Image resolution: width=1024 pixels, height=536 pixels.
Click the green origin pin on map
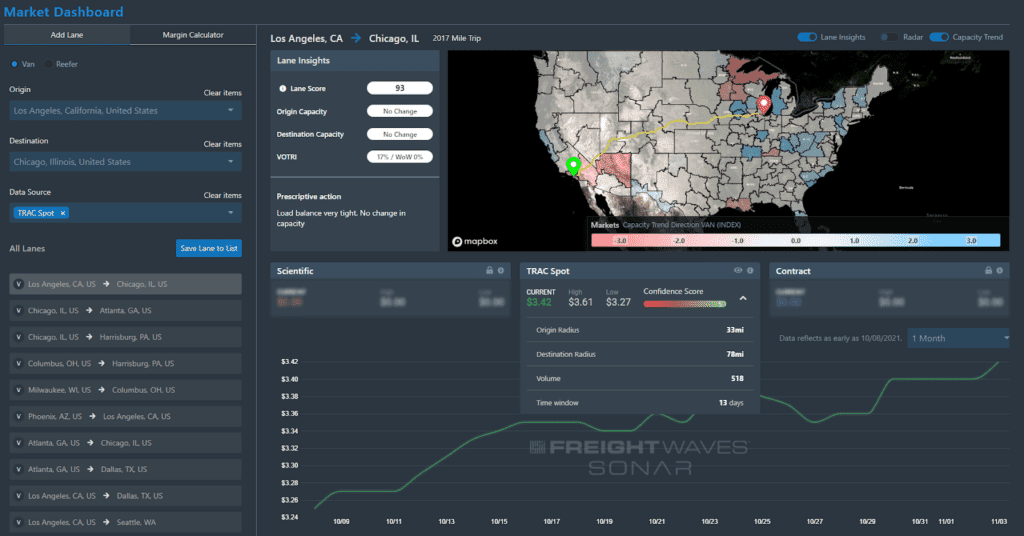point(573,167)
